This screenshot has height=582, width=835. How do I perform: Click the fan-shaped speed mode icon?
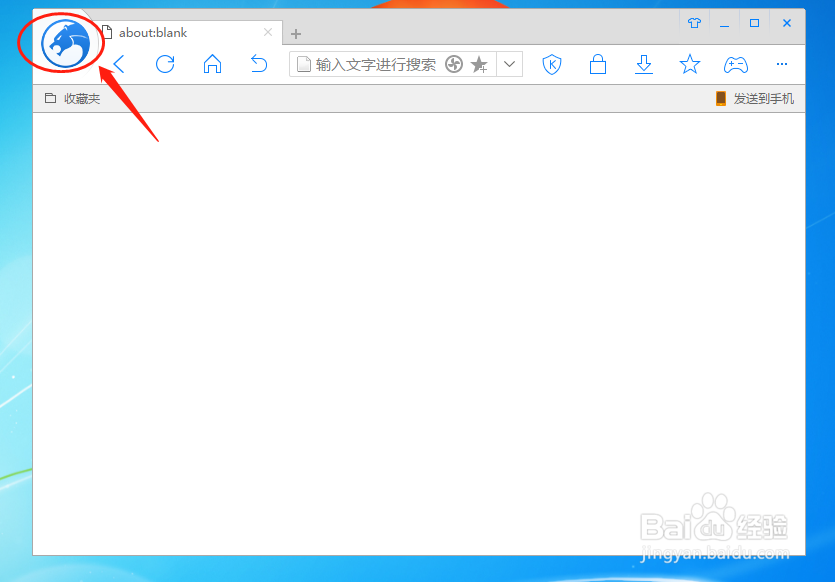(454, 64)
